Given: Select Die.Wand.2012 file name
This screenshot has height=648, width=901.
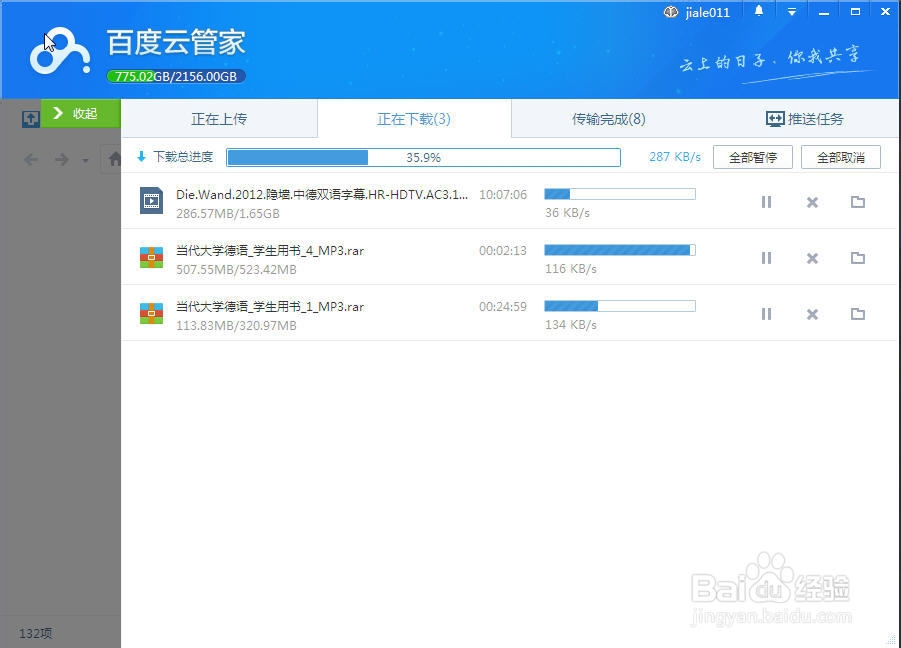Looking at the screenshot, I should click(x=322, y=195).
